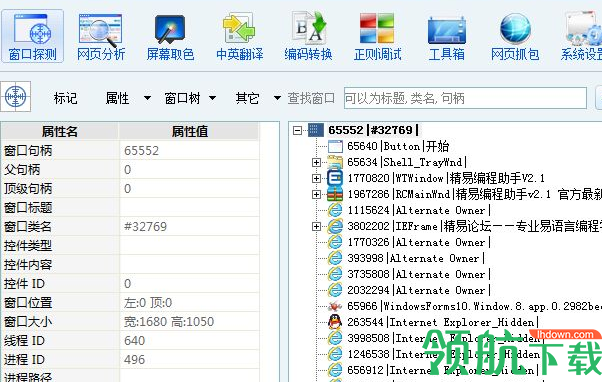Select the 1770820 WTWindow 精易编程助手 row
Image resolution: width=602 pixels, height=382 pixels.
446,179
